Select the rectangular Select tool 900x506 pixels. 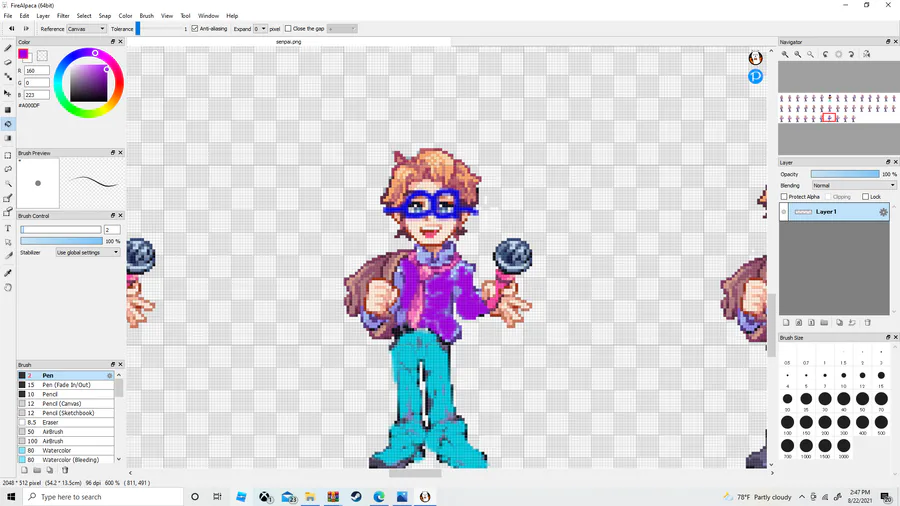point(8,155)
